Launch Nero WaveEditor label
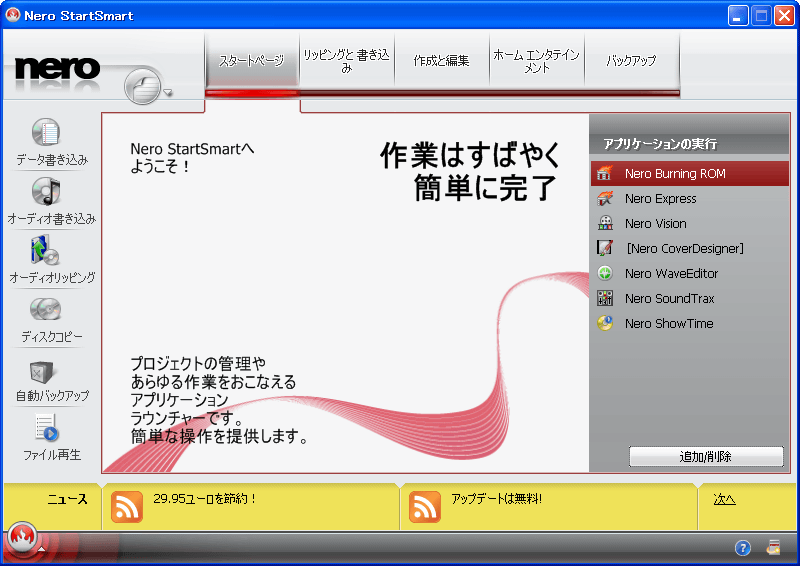 pyautogui.click(x=671, y=274)
